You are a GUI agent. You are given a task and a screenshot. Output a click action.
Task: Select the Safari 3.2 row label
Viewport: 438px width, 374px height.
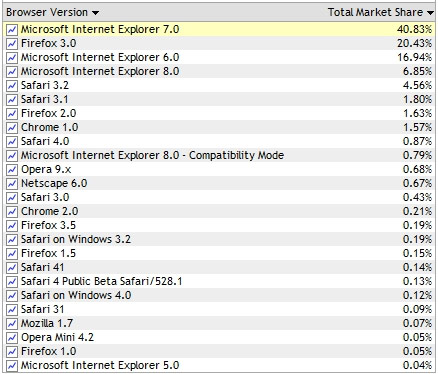tap(45, 85)
